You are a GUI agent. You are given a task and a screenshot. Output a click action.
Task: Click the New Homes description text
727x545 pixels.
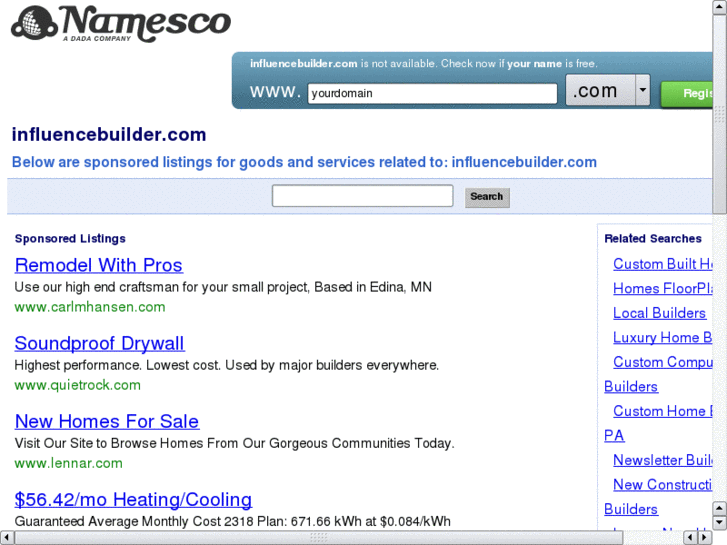235,443
